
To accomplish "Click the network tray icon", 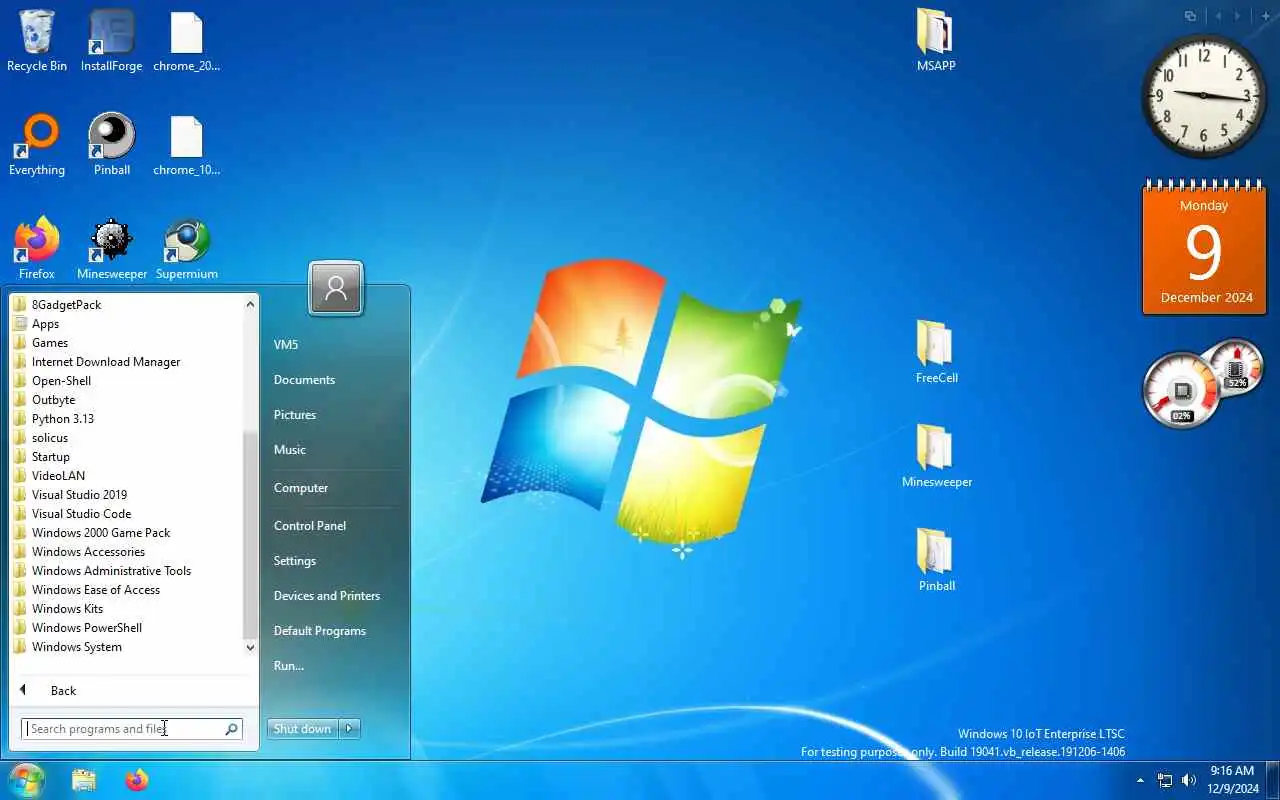I will tap(1165, 780).
